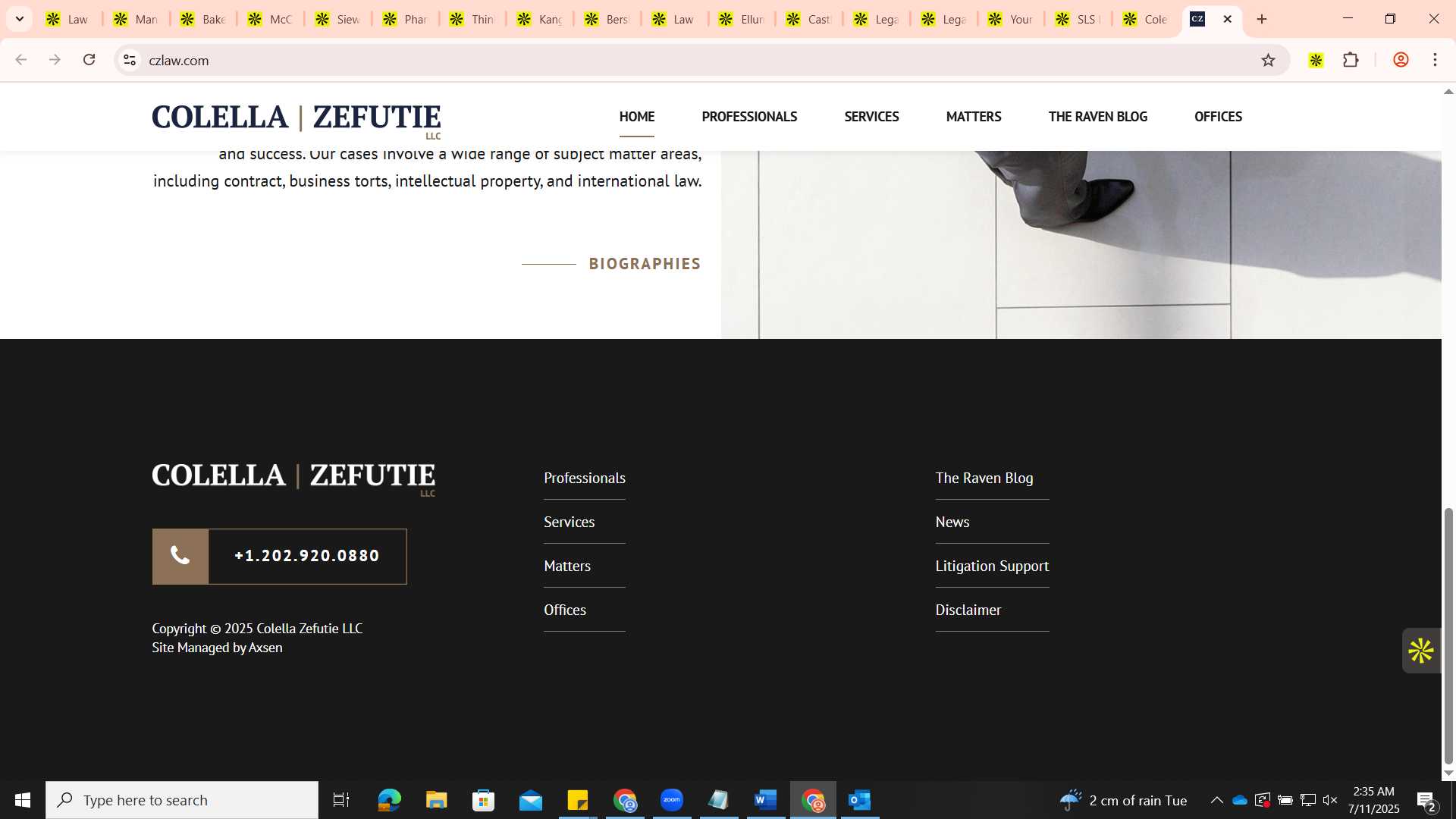Click the Site Managed by Axsen text
The image size is (1456, 819).
click(217, 648)
